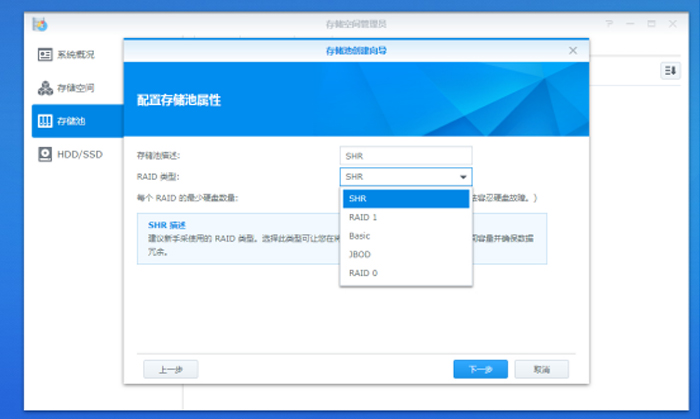
Task: Click the SHR 描述 heading text
Action: click(167, 225)
